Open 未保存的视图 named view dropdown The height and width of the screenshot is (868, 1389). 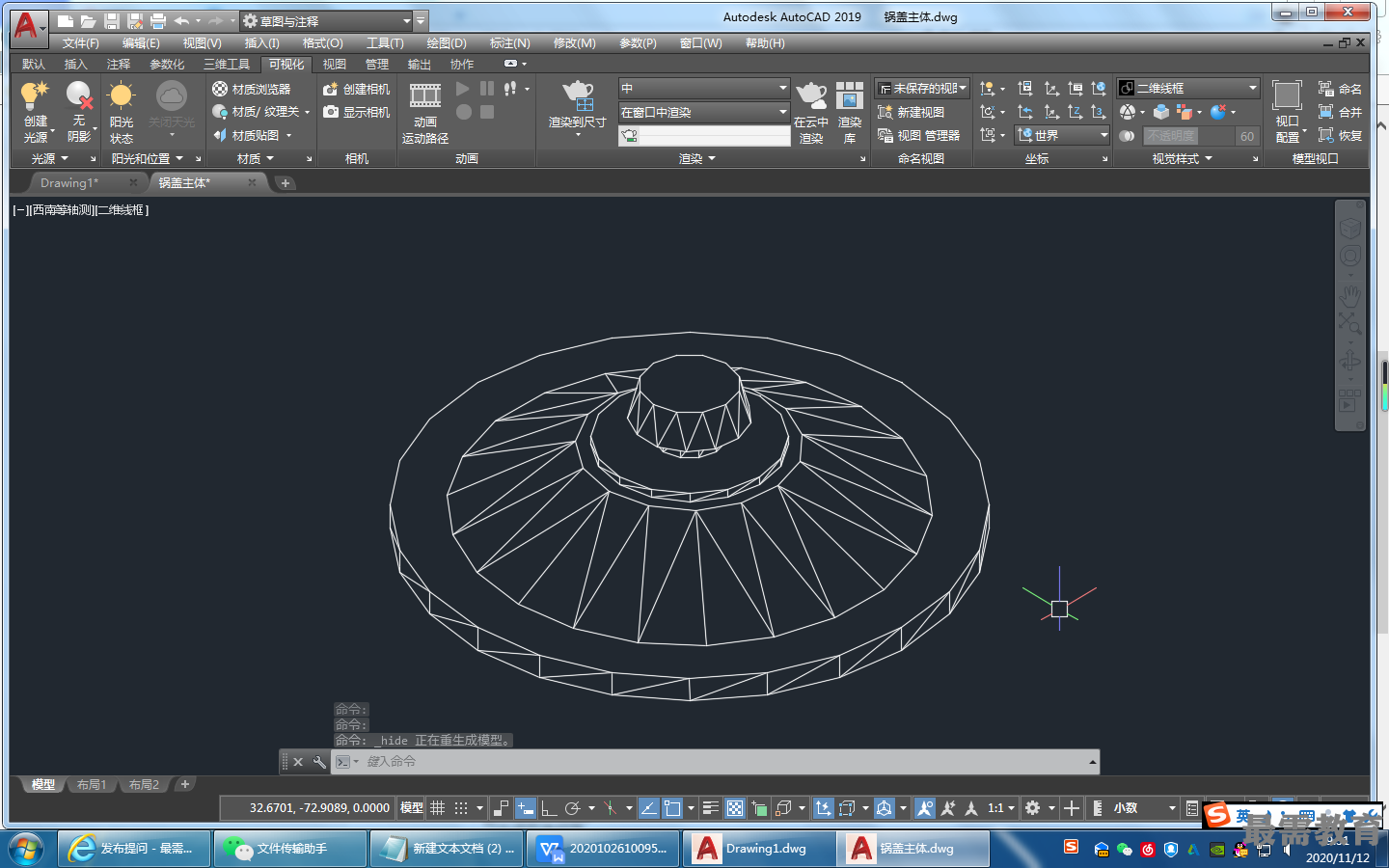[x=922, y=88]
